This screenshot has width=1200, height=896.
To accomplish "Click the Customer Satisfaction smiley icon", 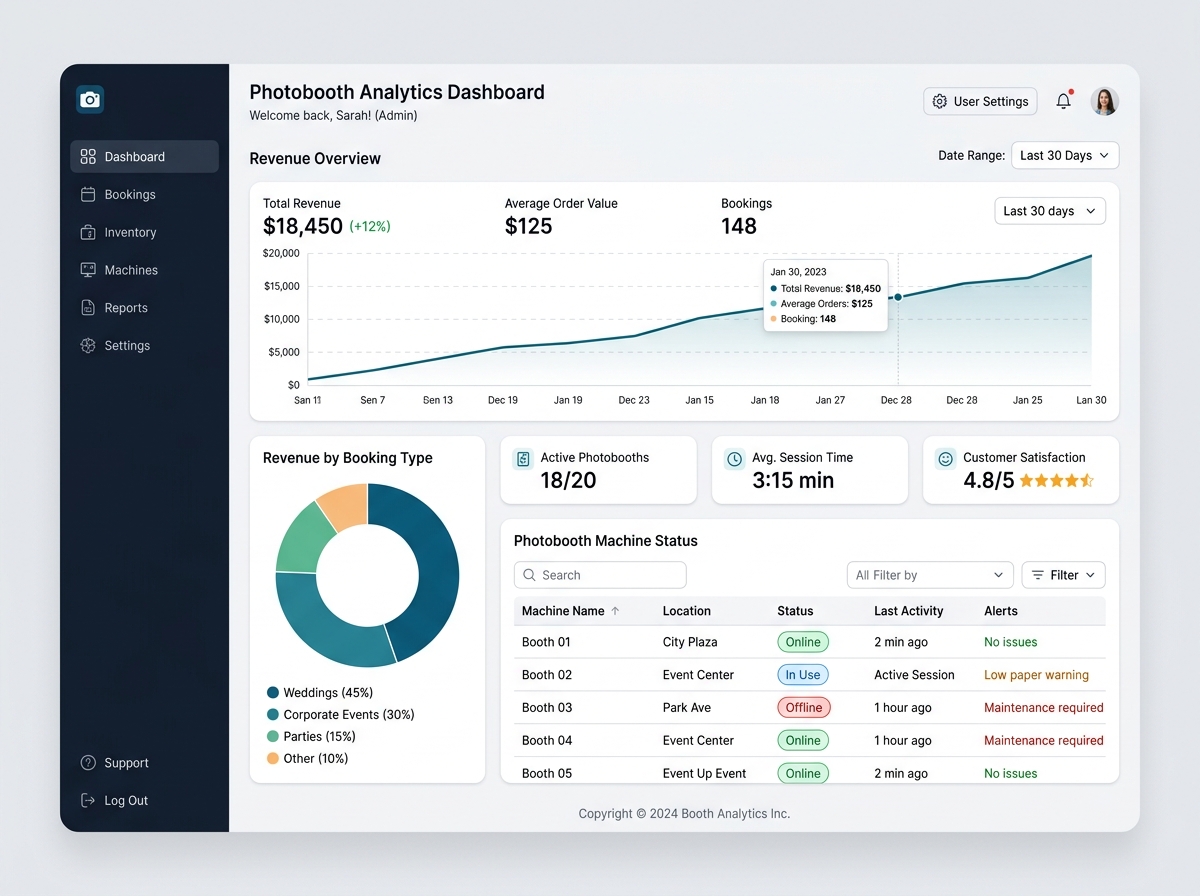I will pos(945,459).
